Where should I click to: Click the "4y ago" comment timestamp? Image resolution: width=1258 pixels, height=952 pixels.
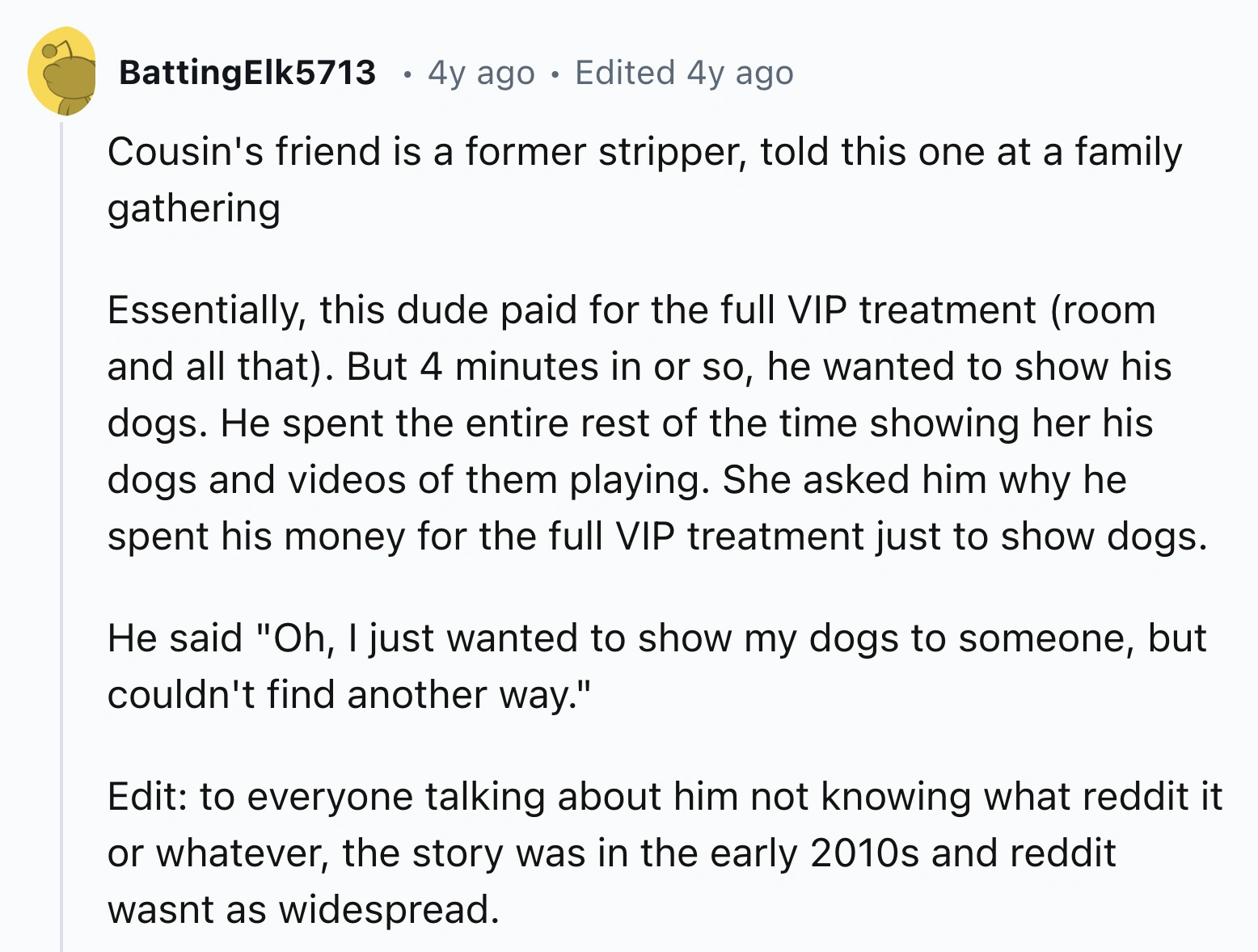tap(481, 73)
